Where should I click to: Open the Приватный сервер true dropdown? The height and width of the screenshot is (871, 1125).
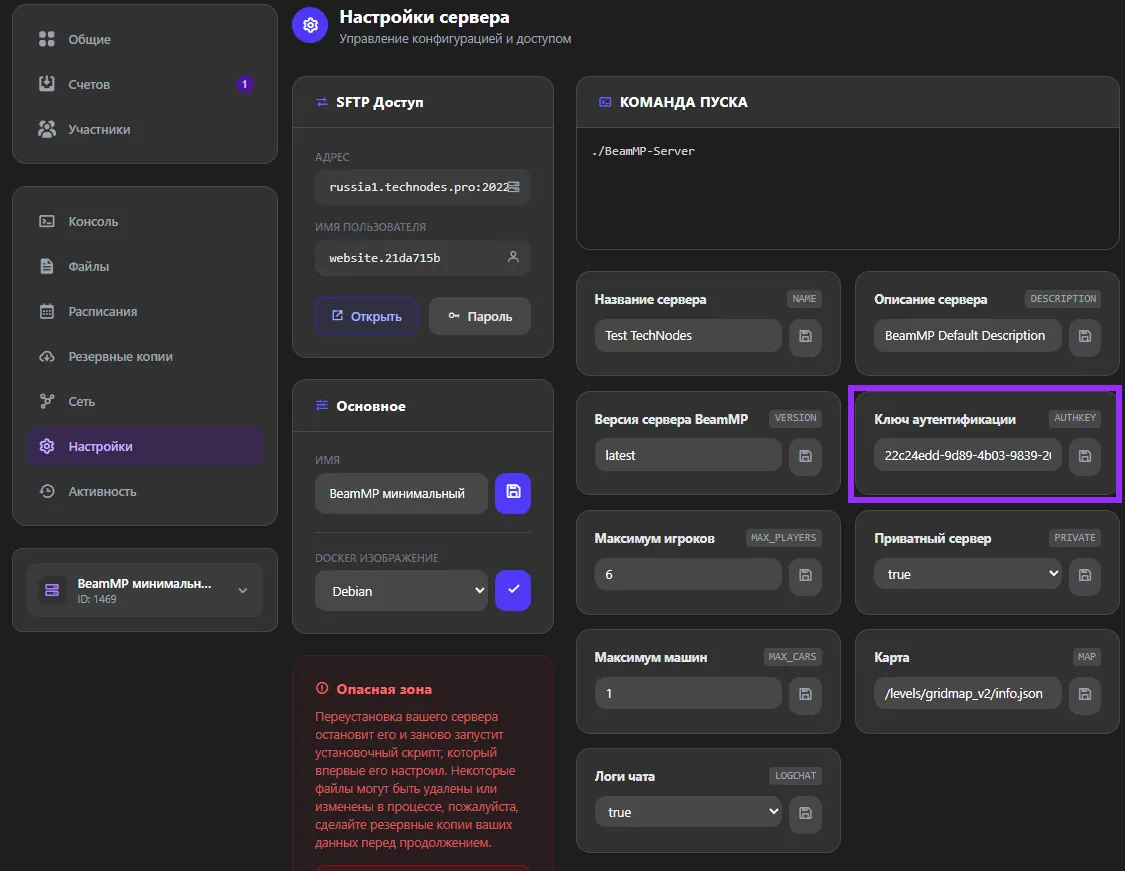pos(967,574)
